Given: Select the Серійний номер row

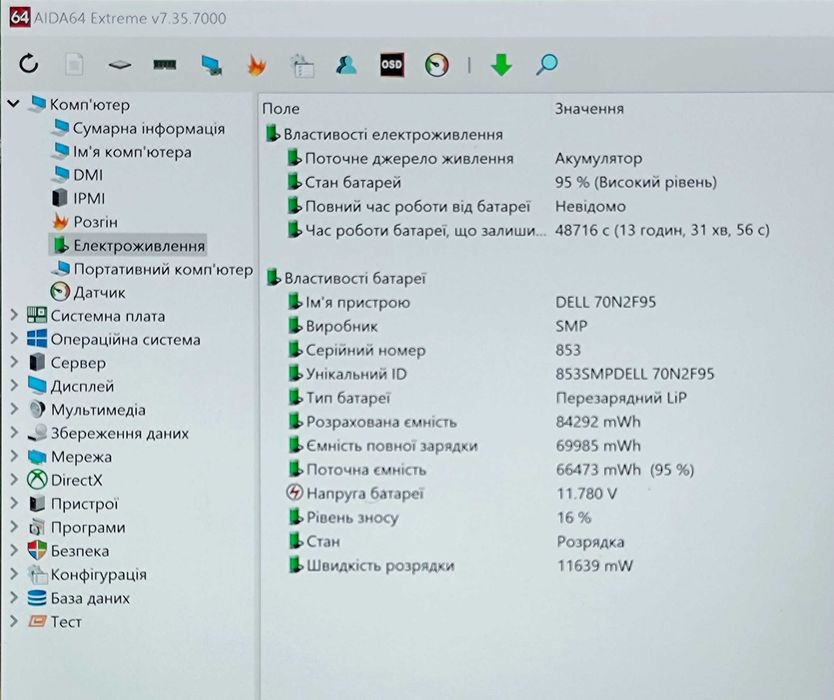Looking at the screenshot, I should (356, 350).
